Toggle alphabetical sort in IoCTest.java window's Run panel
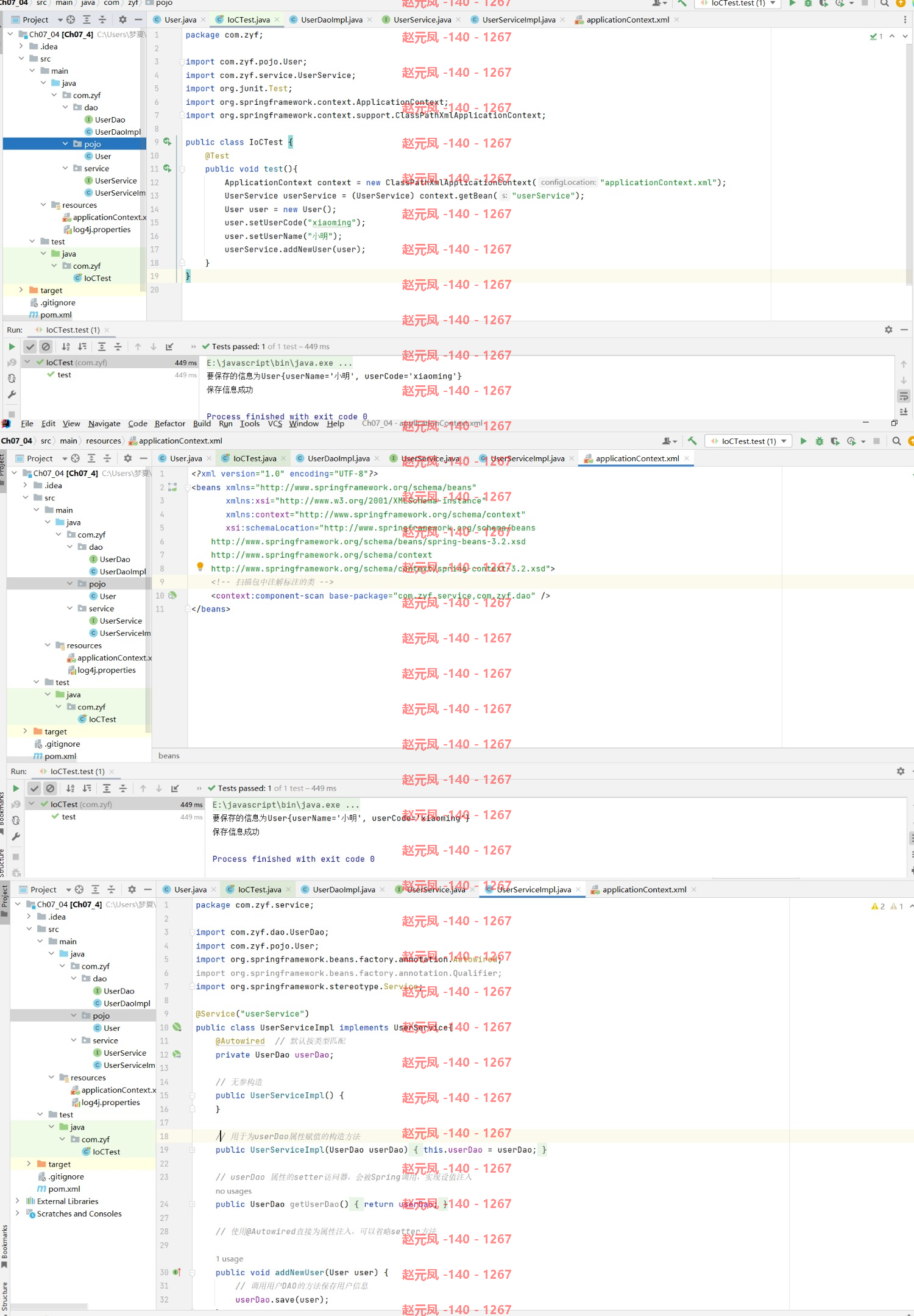Screen dimensions: 914x1316 tap(66, 346)
